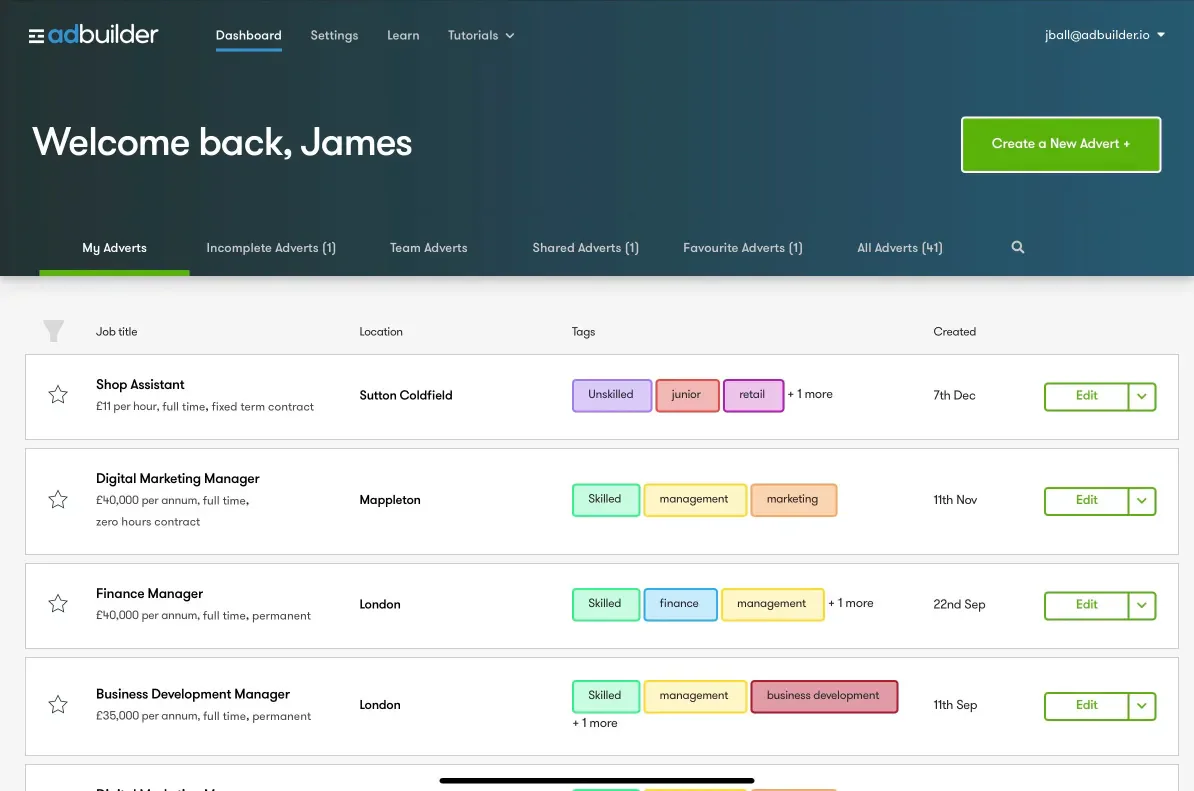Edit the Business Development Manager advert
Screen dimensions: 1194x791
click(1085, 706)
